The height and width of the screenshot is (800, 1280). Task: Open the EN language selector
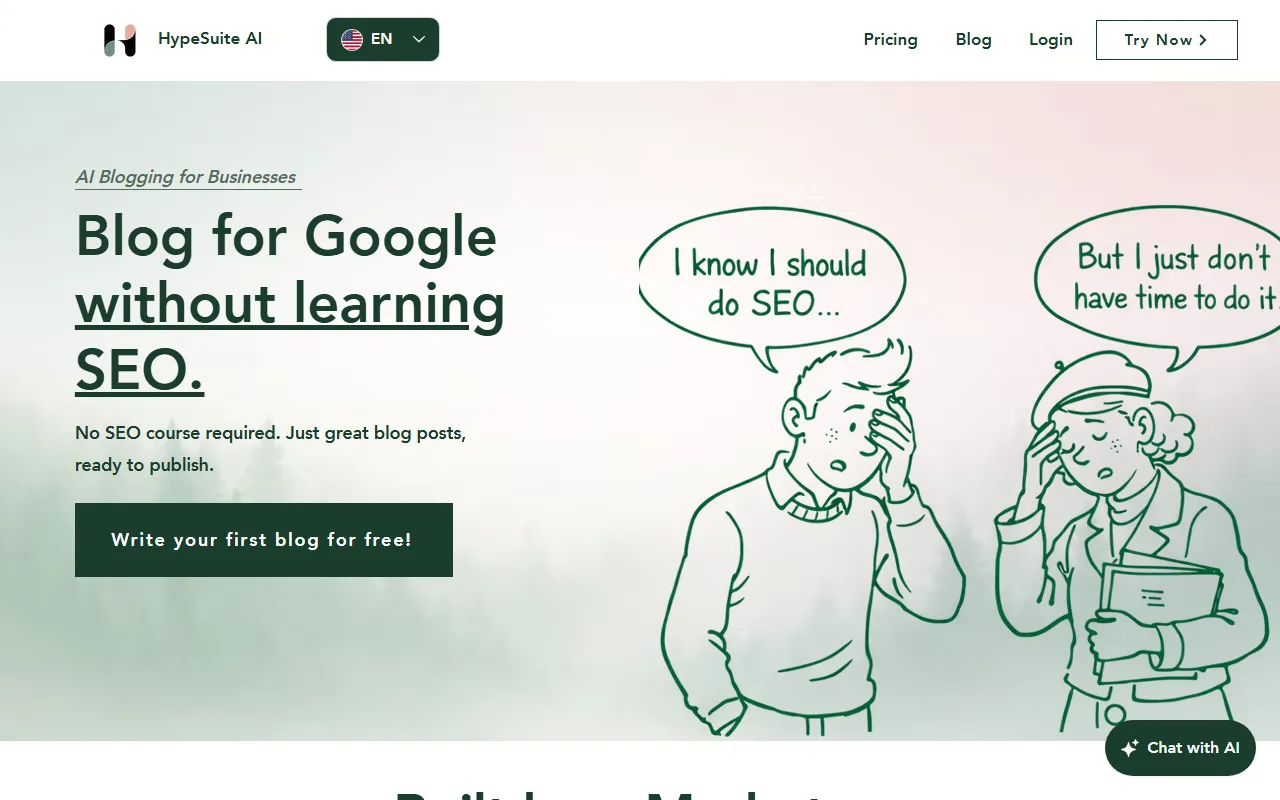point(383,40)
